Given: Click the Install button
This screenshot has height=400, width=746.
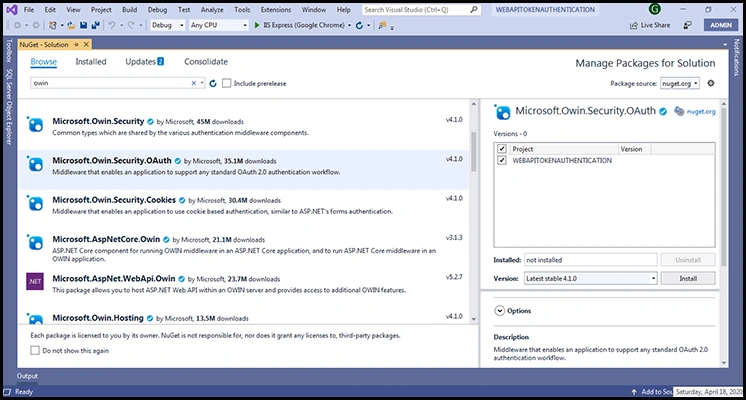Looking at the screenshot, I should [687, 278].
